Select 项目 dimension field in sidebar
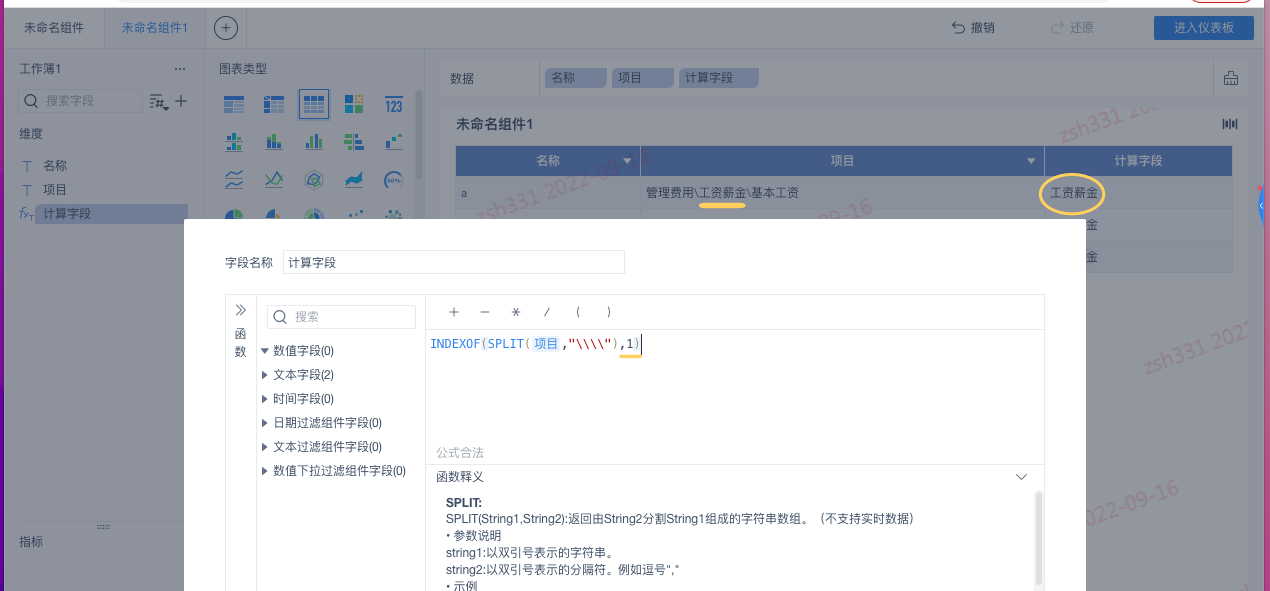 click(55, 190)
